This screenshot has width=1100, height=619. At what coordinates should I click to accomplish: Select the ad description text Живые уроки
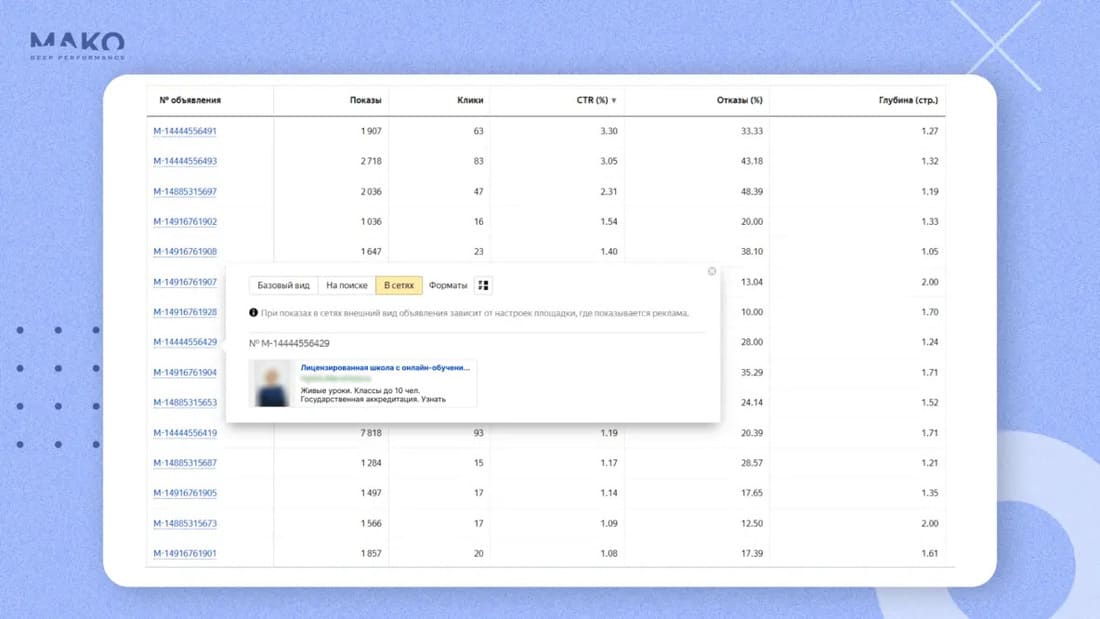(x=325, y=391)
